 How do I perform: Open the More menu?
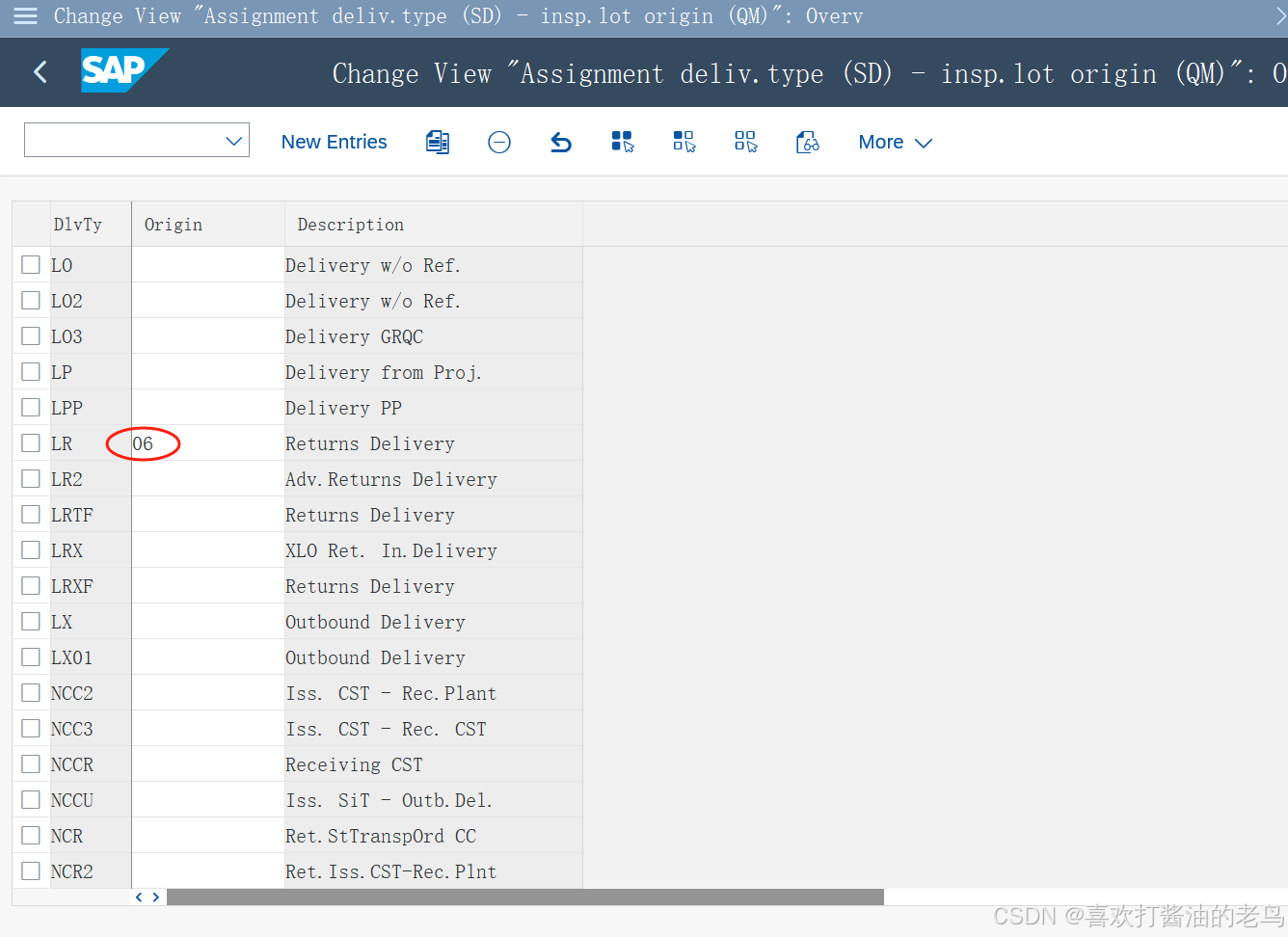[896, 143]
